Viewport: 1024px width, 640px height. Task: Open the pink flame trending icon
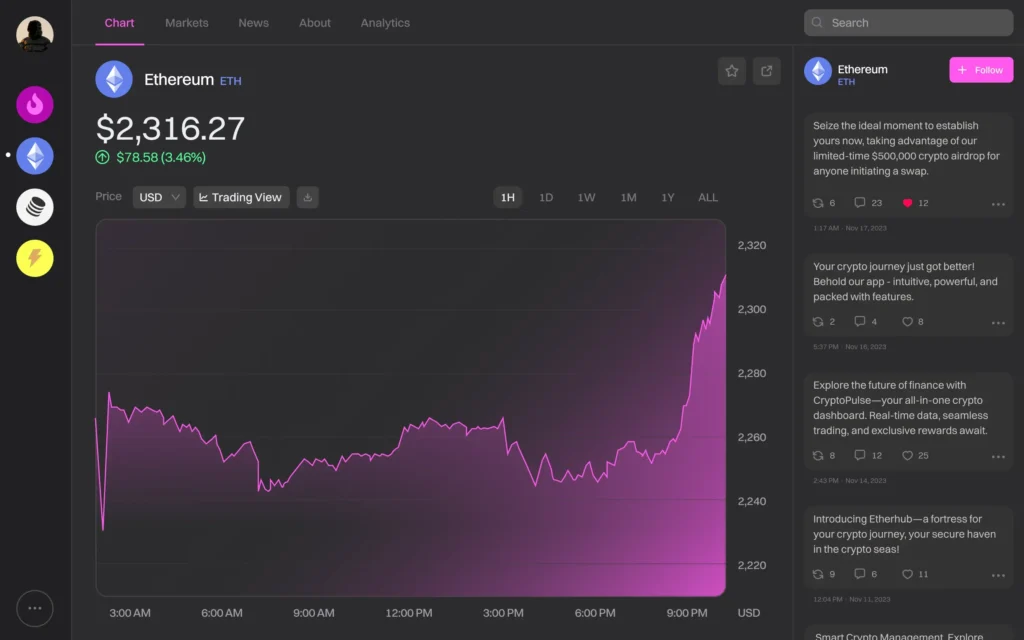(35, 104)
